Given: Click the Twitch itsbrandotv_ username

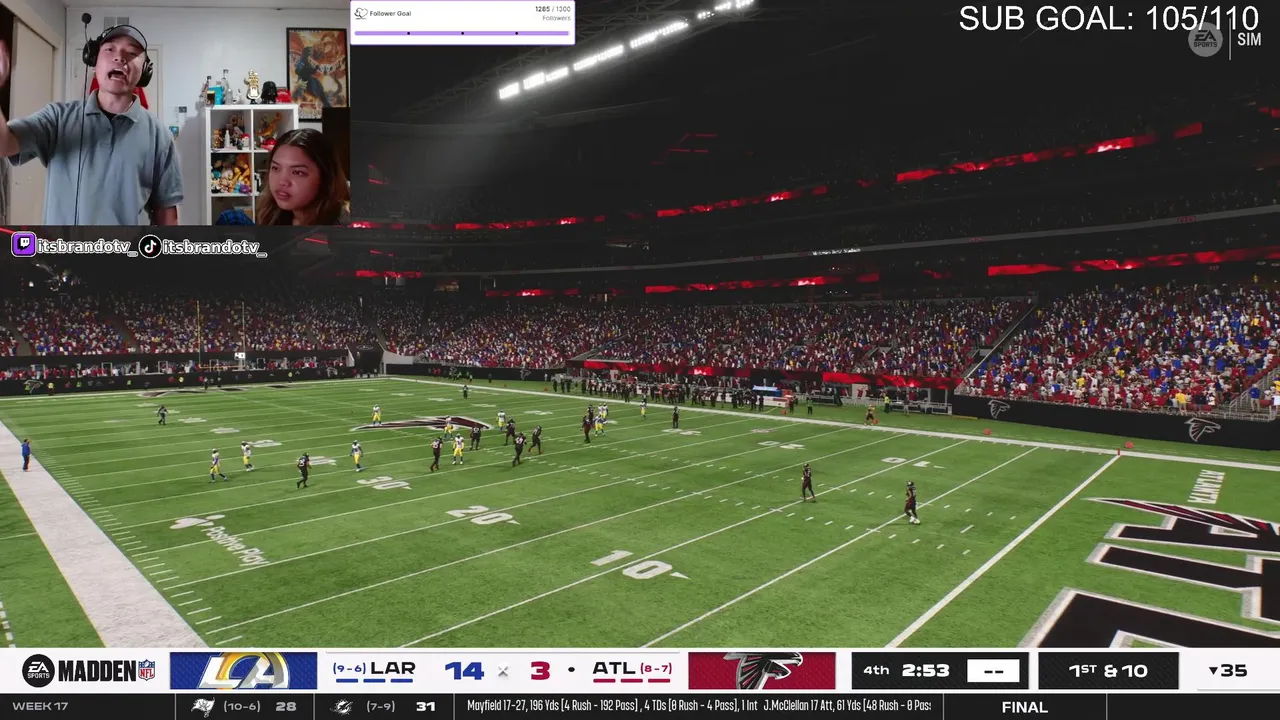Looking at the screenshot, I should 87,247.
